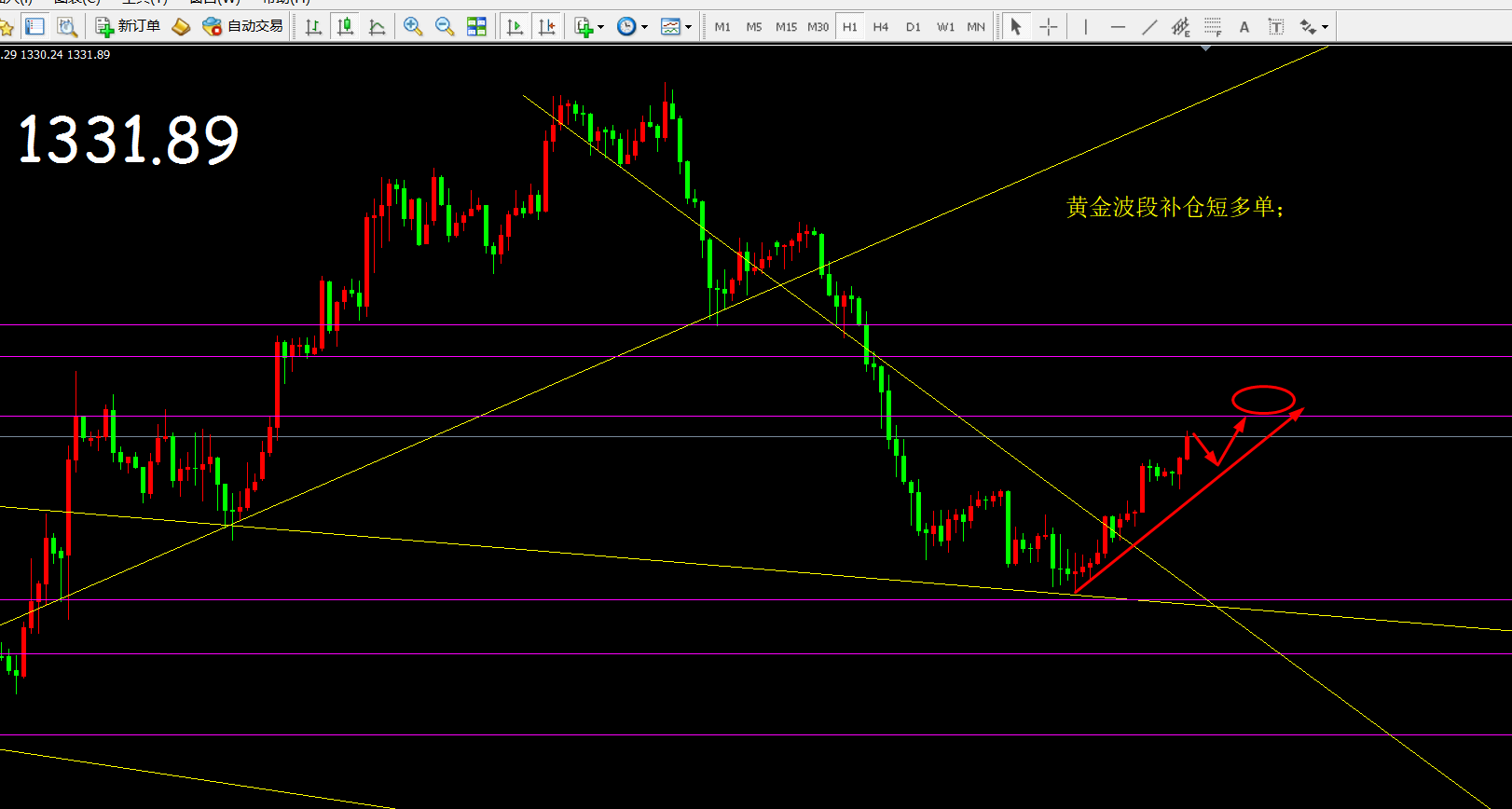Select the MN monthly timeframe

(x=976, y=27)
